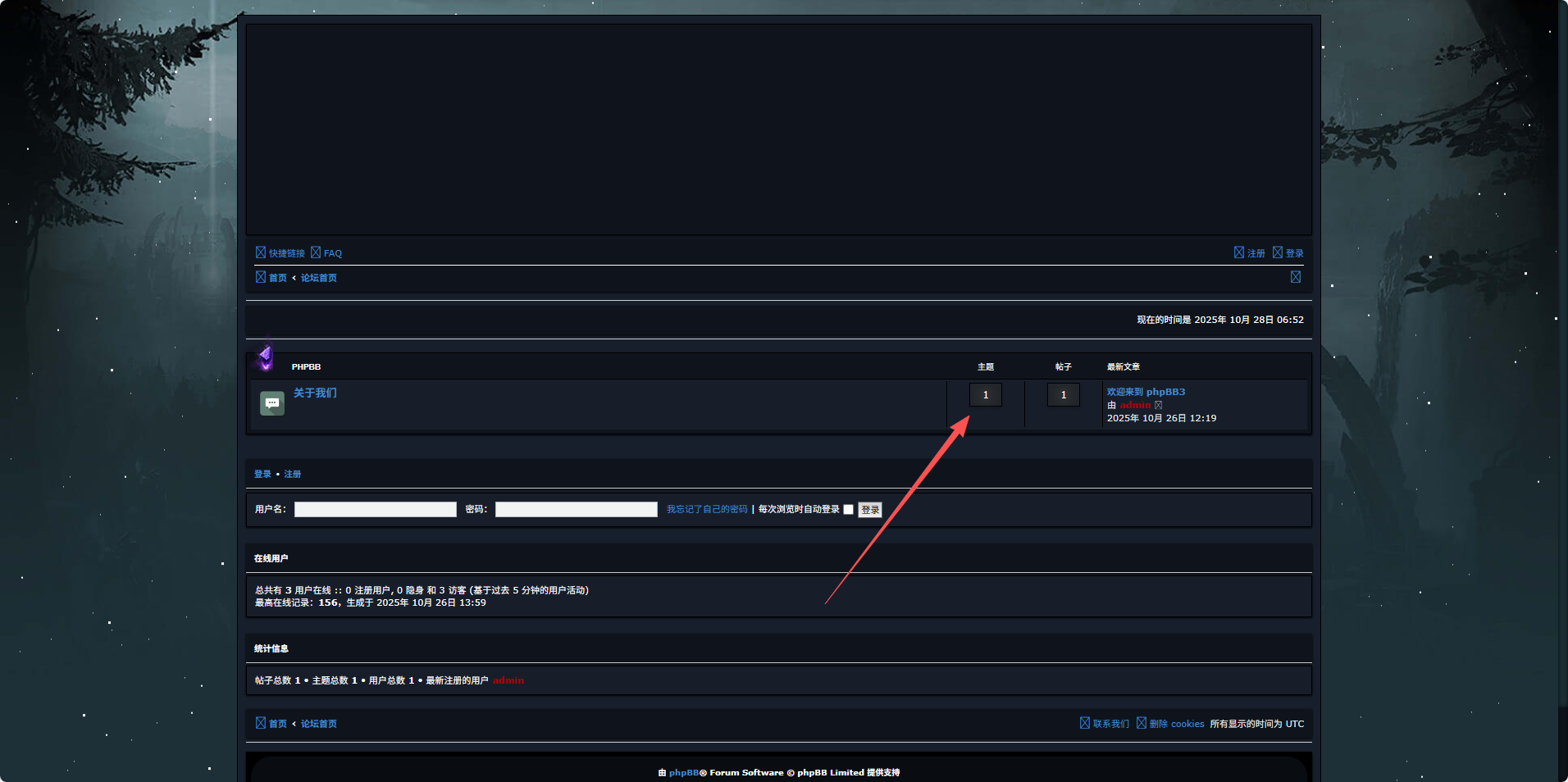Image resolution: width=1568 pixels, height=782 pixels.
Task: Click the view-latest-post icon next to admin
Action: [x=1159, y=405]
